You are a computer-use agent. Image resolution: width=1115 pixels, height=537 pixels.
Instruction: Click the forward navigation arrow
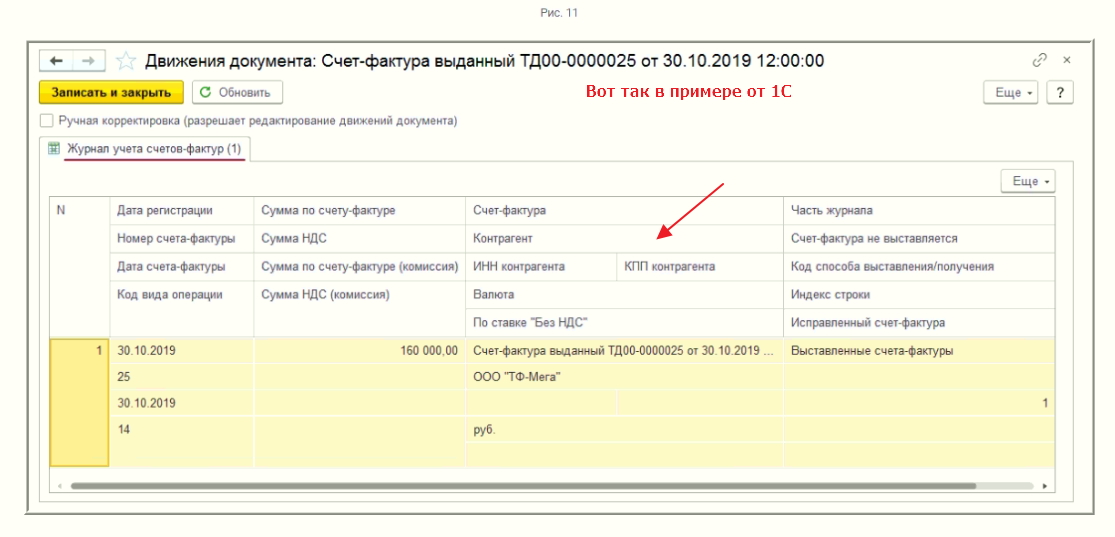click(x=88, y=61)
